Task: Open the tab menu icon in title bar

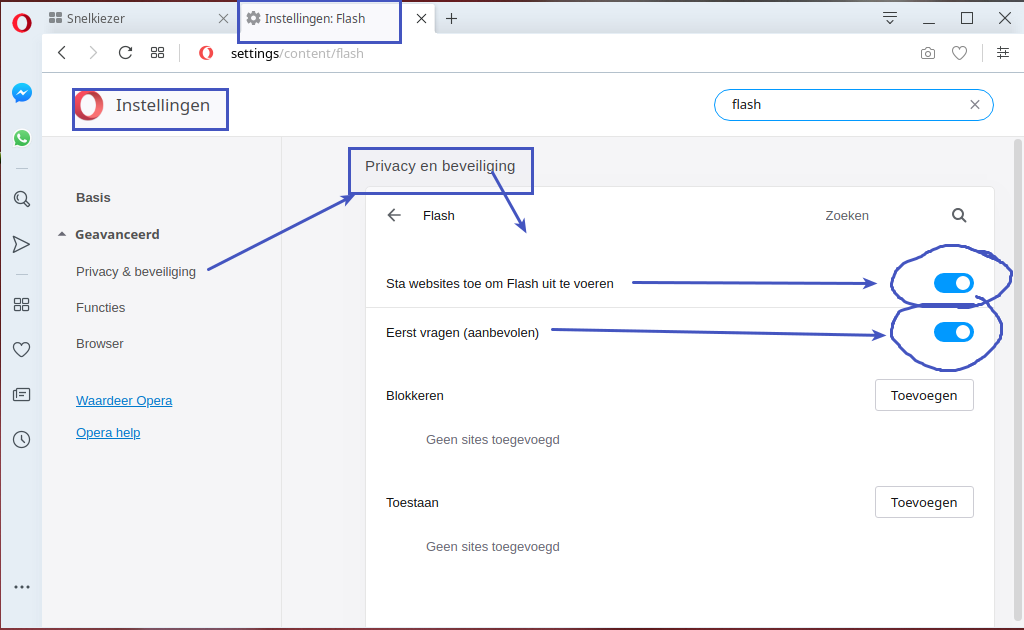Action: pos(889,18)
